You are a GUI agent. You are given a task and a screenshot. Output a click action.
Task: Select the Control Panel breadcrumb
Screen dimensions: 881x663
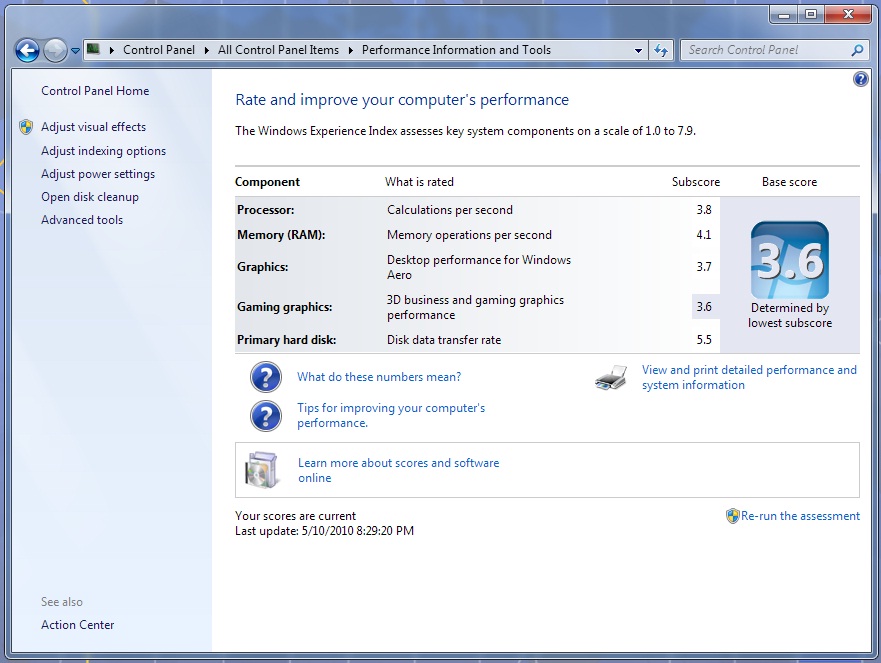tap(159, 50)
